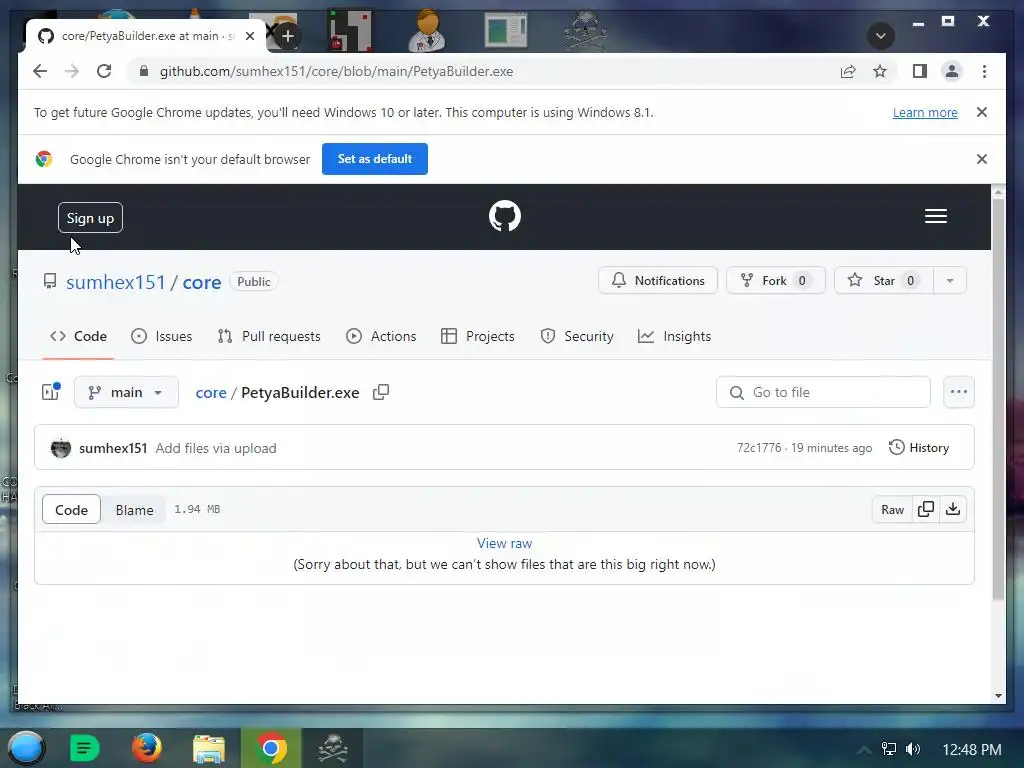Open Firefox from the taskbar

146,748
